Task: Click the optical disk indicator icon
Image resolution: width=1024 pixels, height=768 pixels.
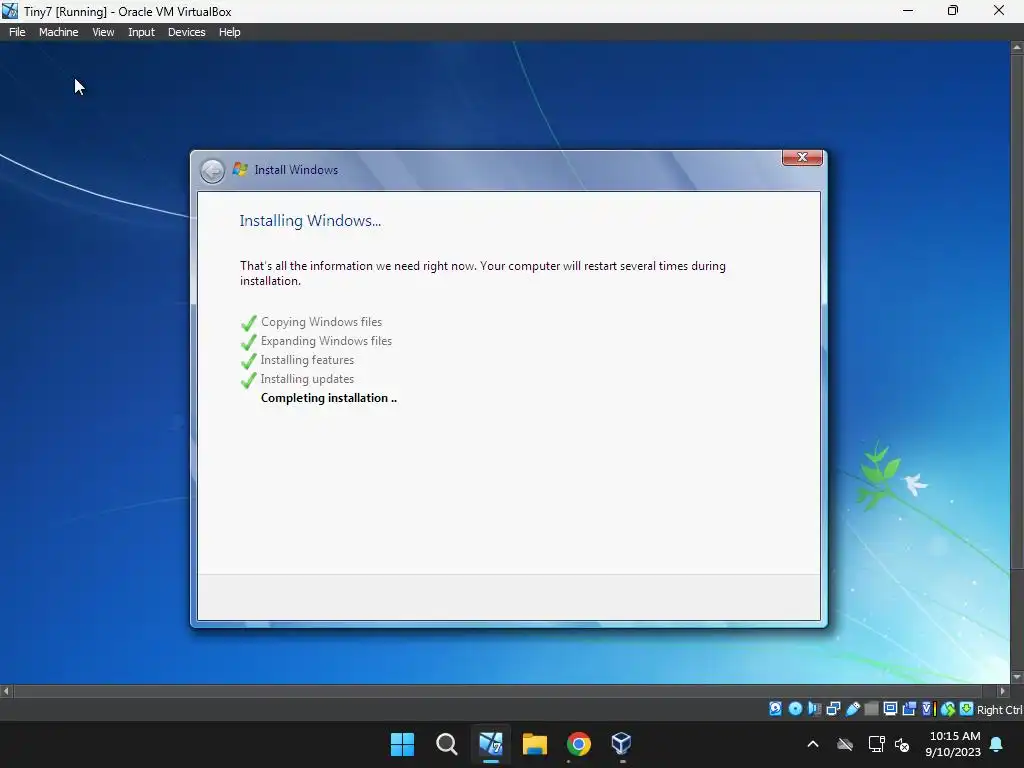Action: tap(795, 709)
